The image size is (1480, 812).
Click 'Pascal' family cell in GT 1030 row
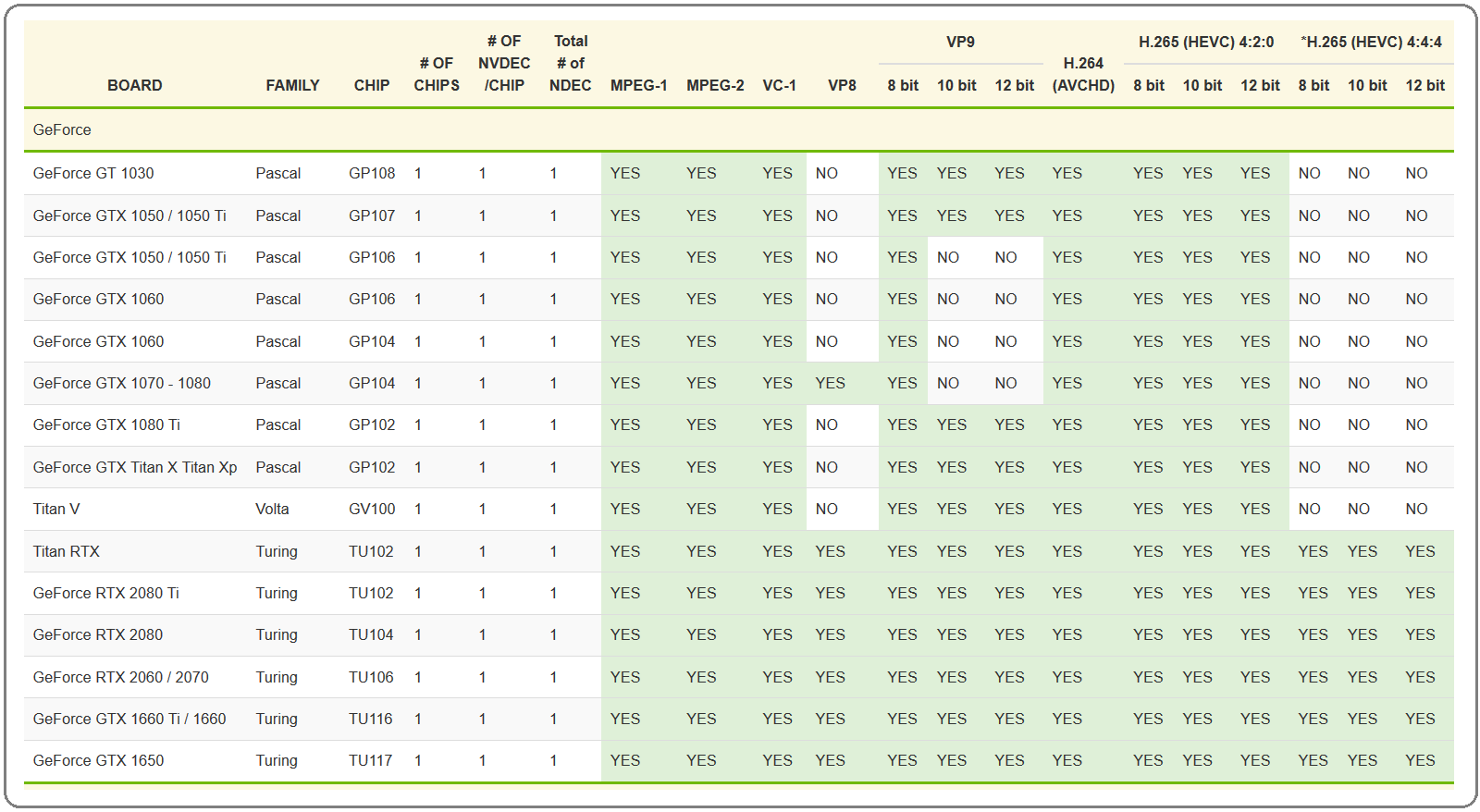pos(278,173)
